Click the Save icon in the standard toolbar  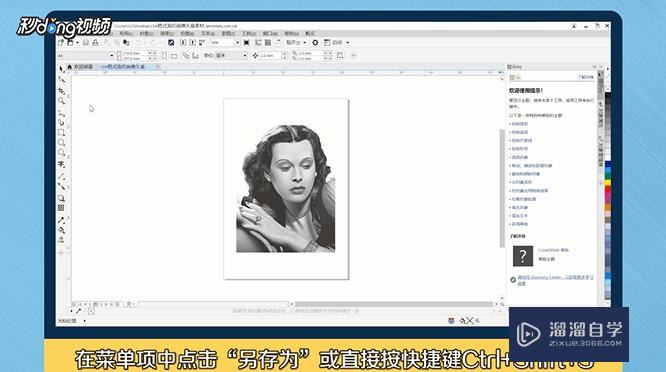click(x=86, y=42)
